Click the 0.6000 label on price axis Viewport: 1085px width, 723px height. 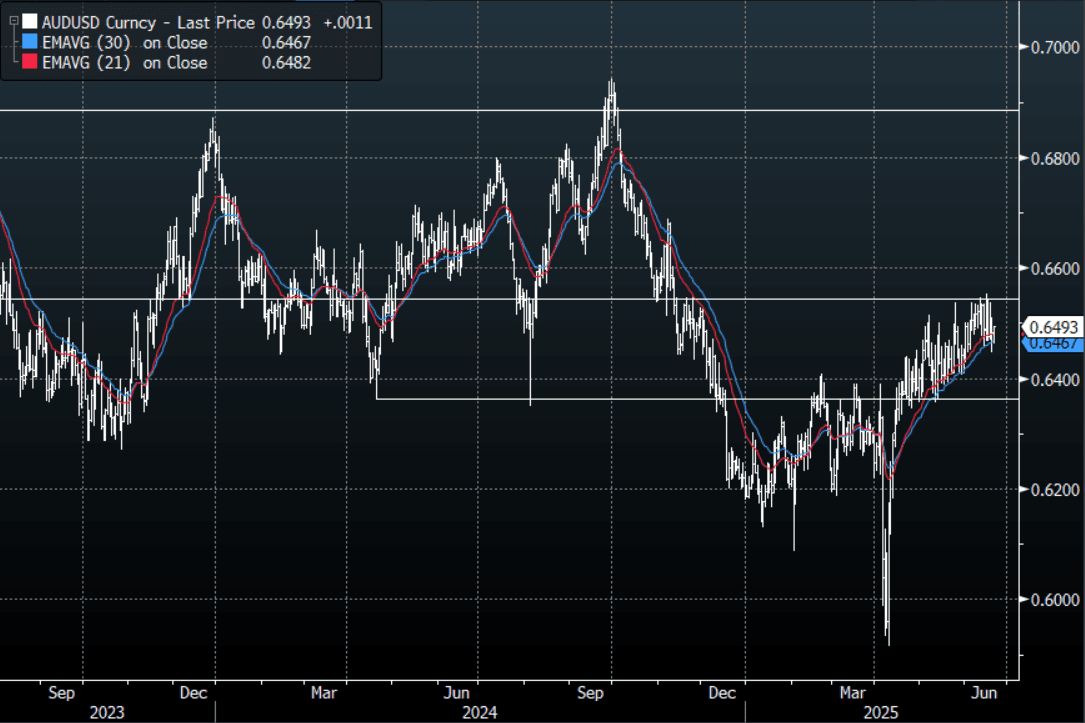pos(1052,600)
